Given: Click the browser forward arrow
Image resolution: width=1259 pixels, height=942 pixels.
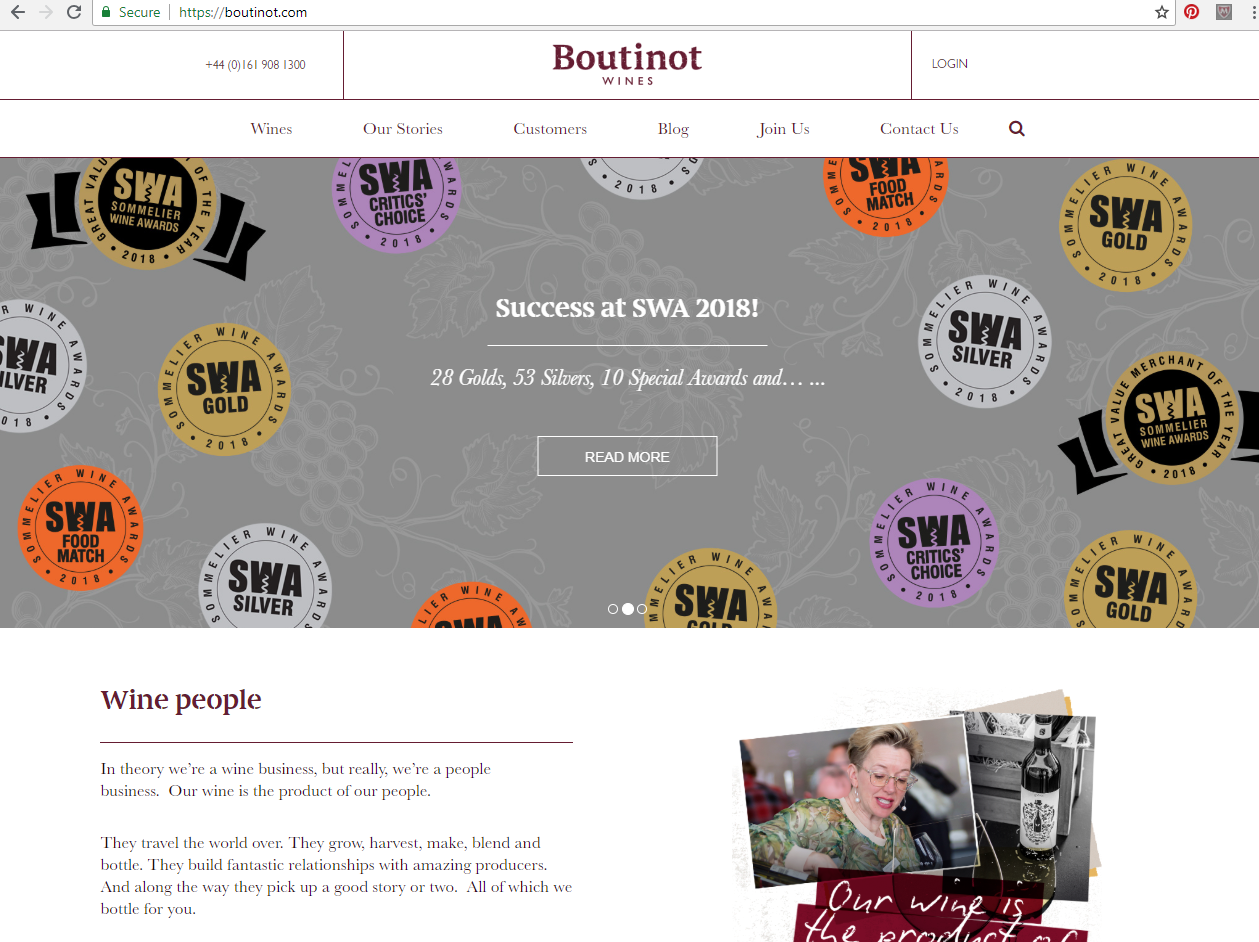Looking at the screenshot, I should coord(45,12).
